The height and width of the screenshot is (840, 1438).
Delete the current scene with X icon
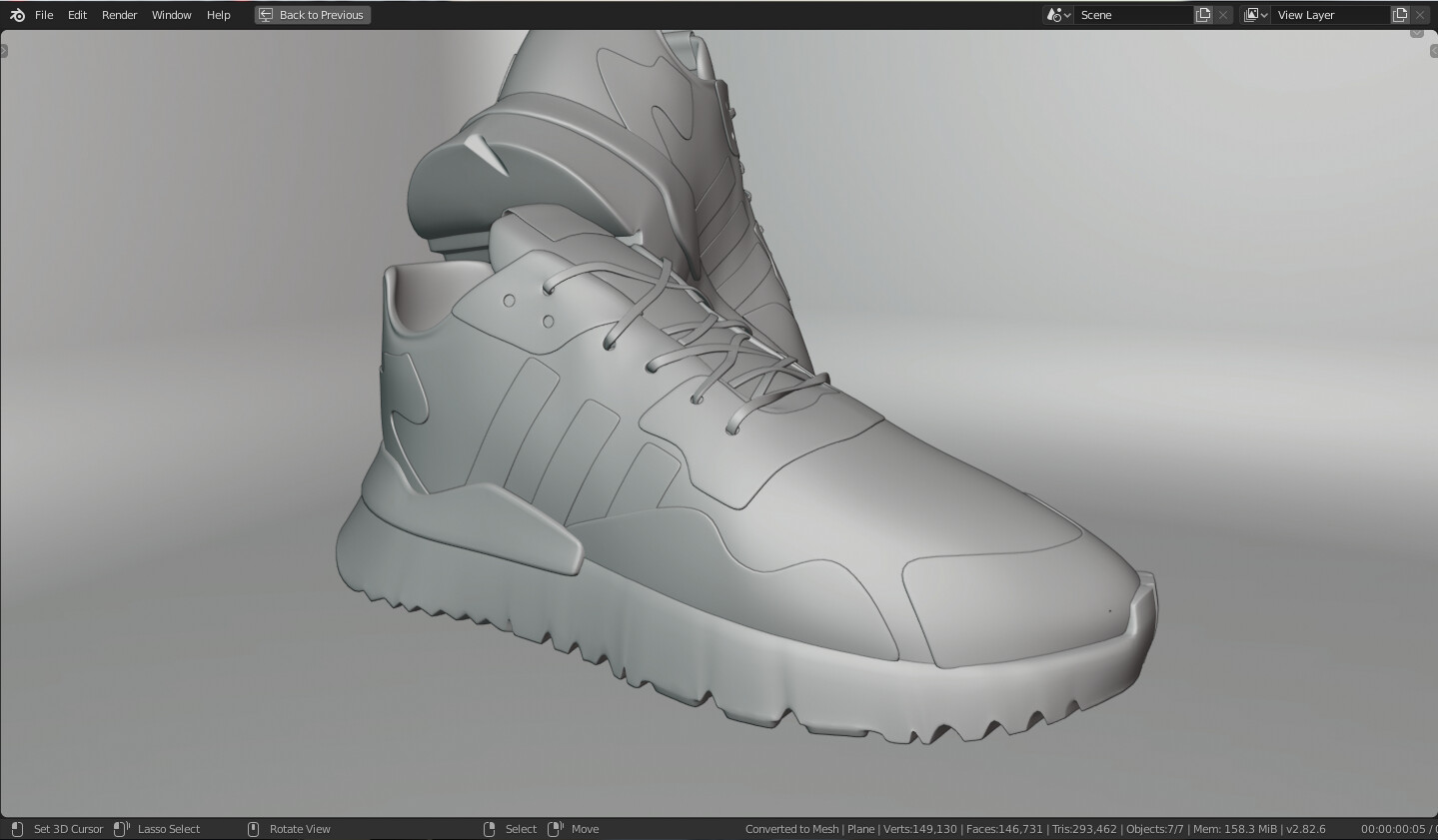point(1223,15)
